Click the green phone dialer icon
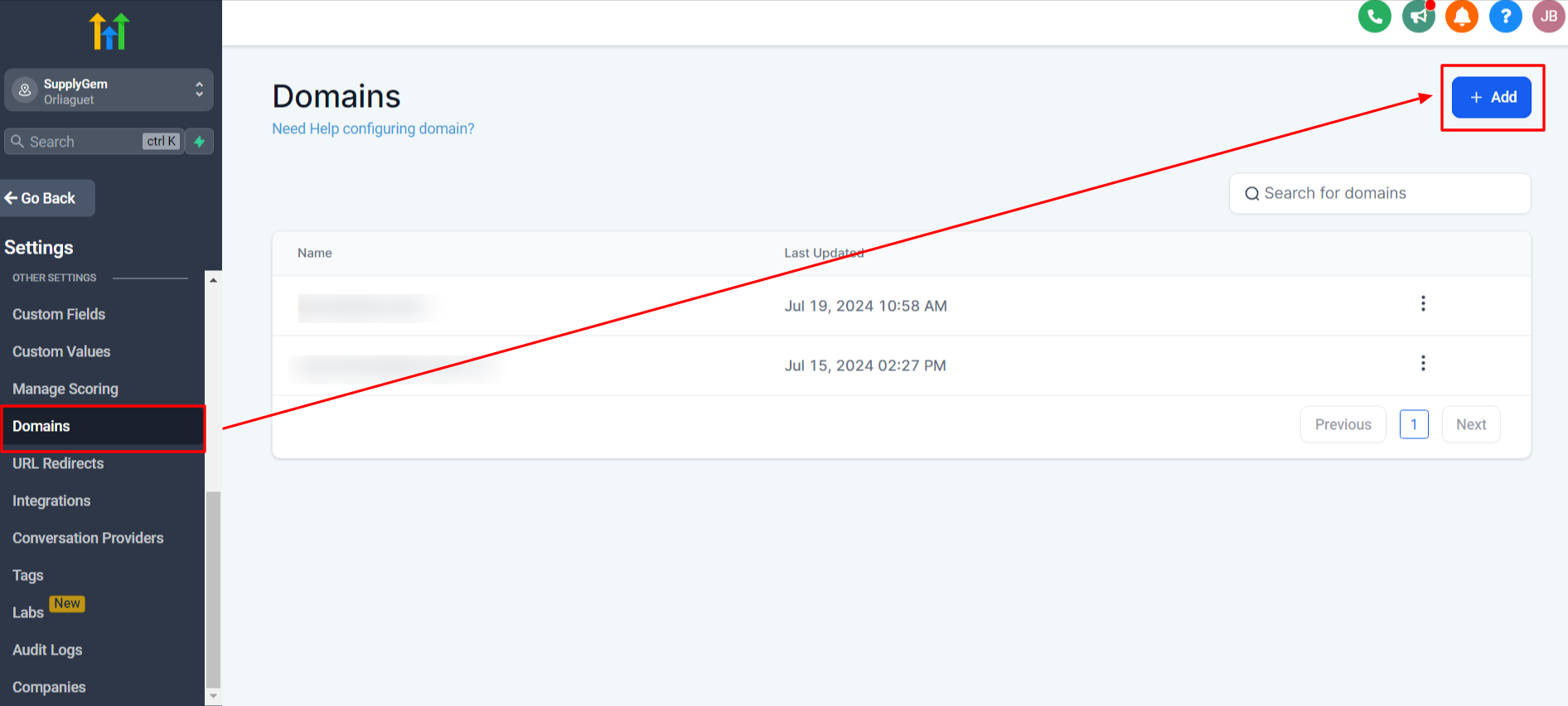This screenshot has width=1568, height=706. [1374, 17]
